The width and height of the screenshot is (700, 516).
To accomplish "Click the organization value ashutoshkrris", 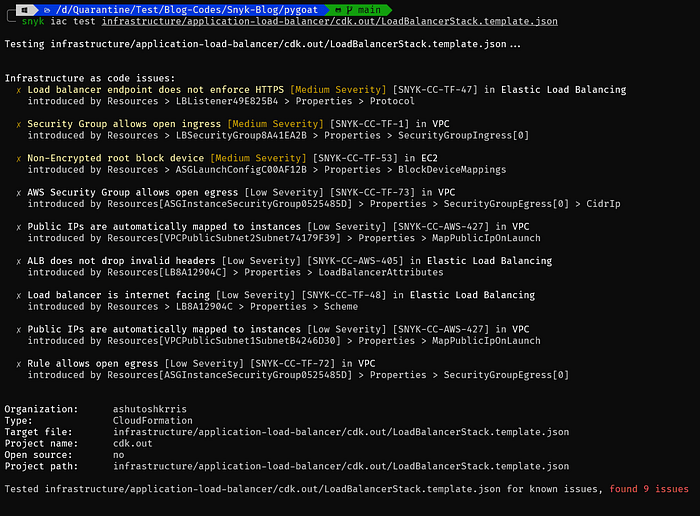I will click(150, 409).
